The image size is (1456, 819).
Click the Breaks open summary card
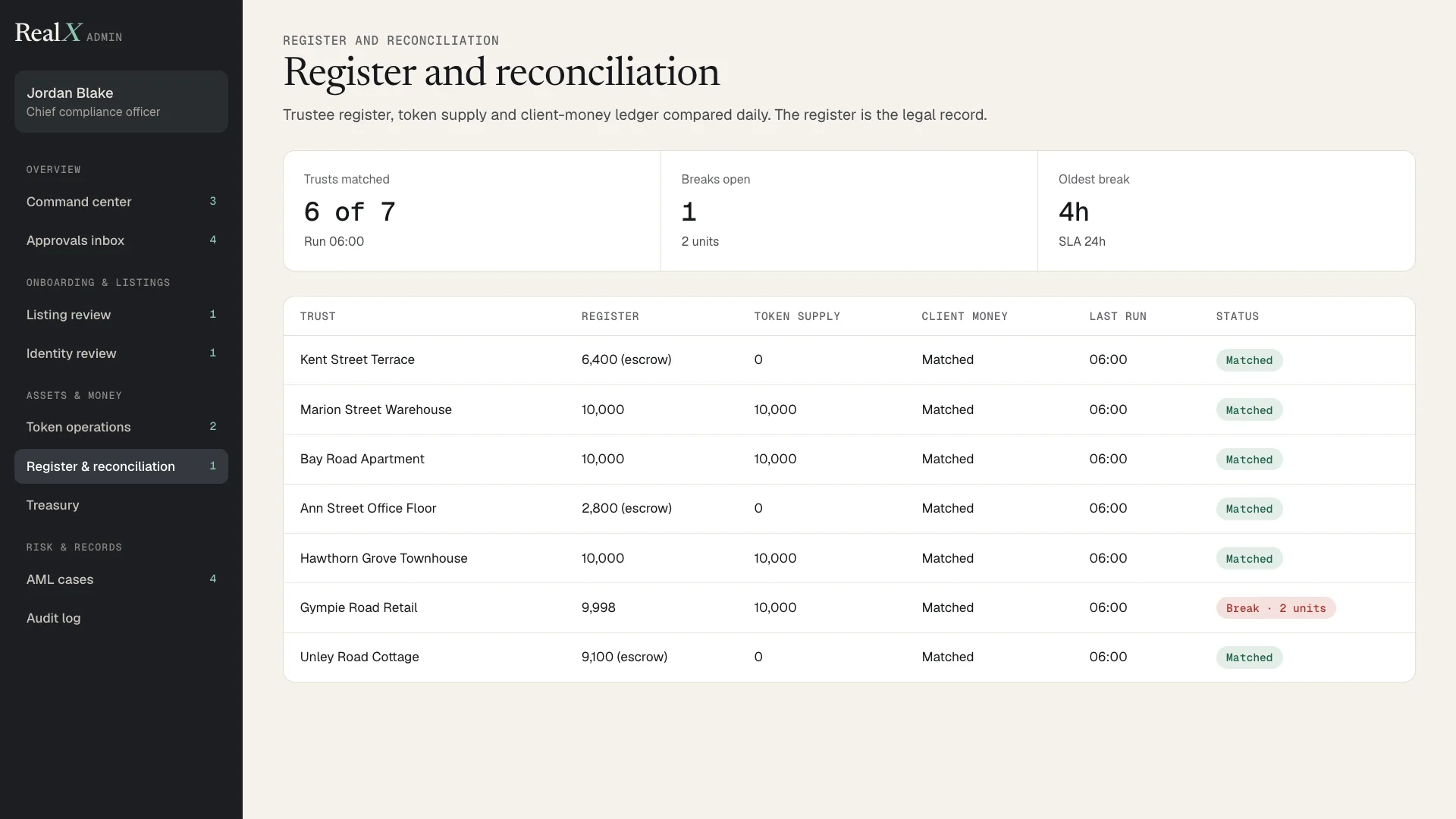point(849,211)
